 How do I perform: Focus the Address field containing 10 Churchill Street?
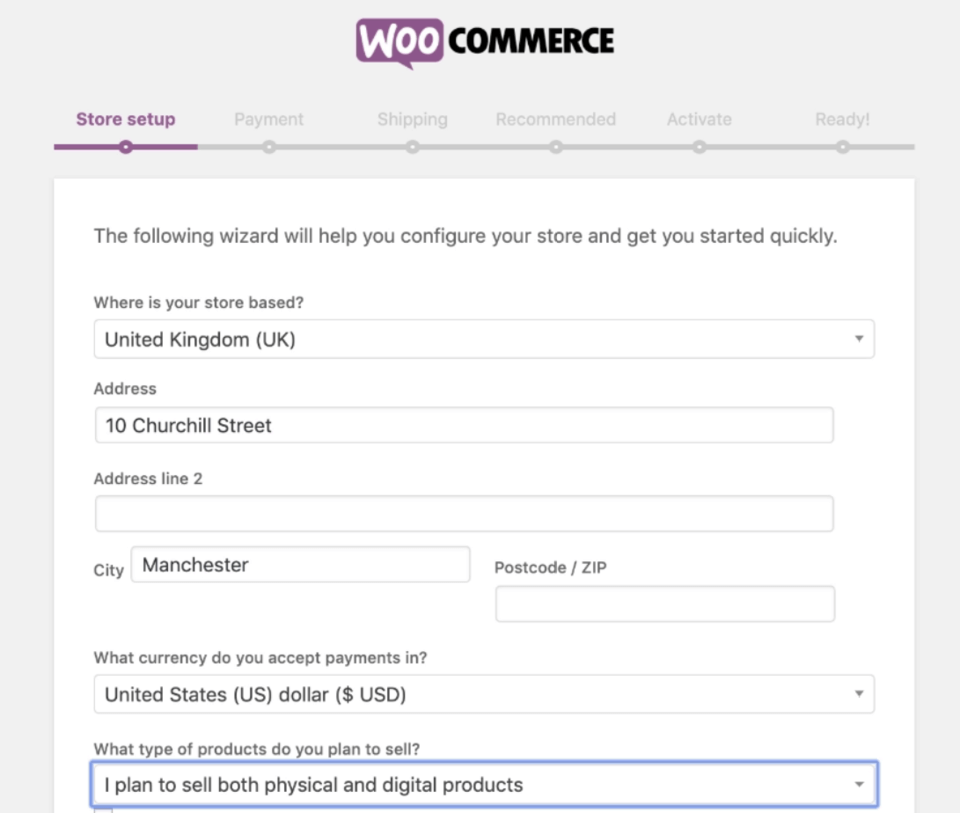(x=464, y=425)
